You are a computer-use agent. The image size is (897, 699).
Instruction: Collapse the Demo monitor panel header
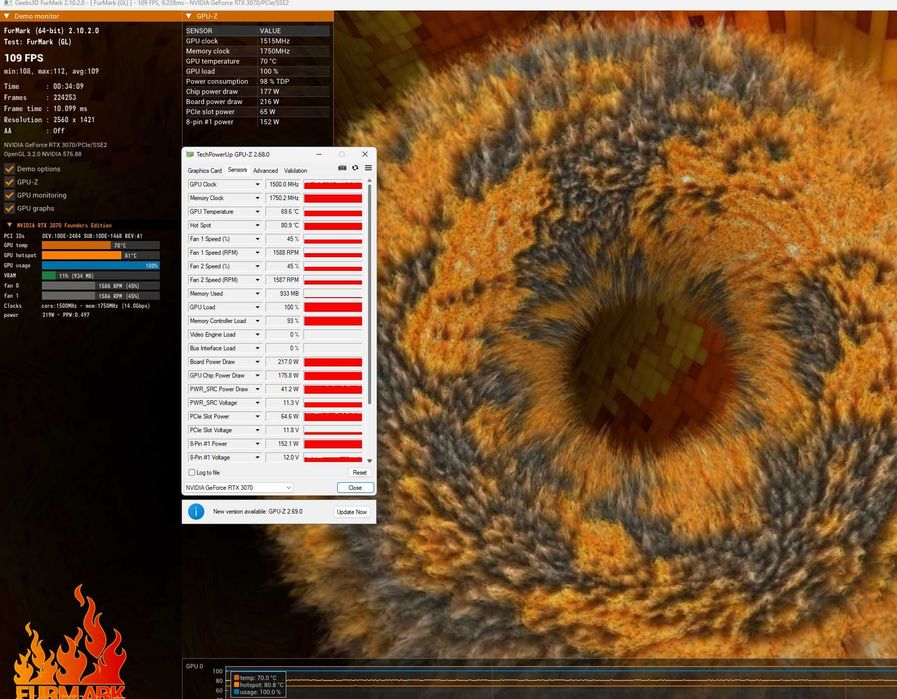[7, 16]
